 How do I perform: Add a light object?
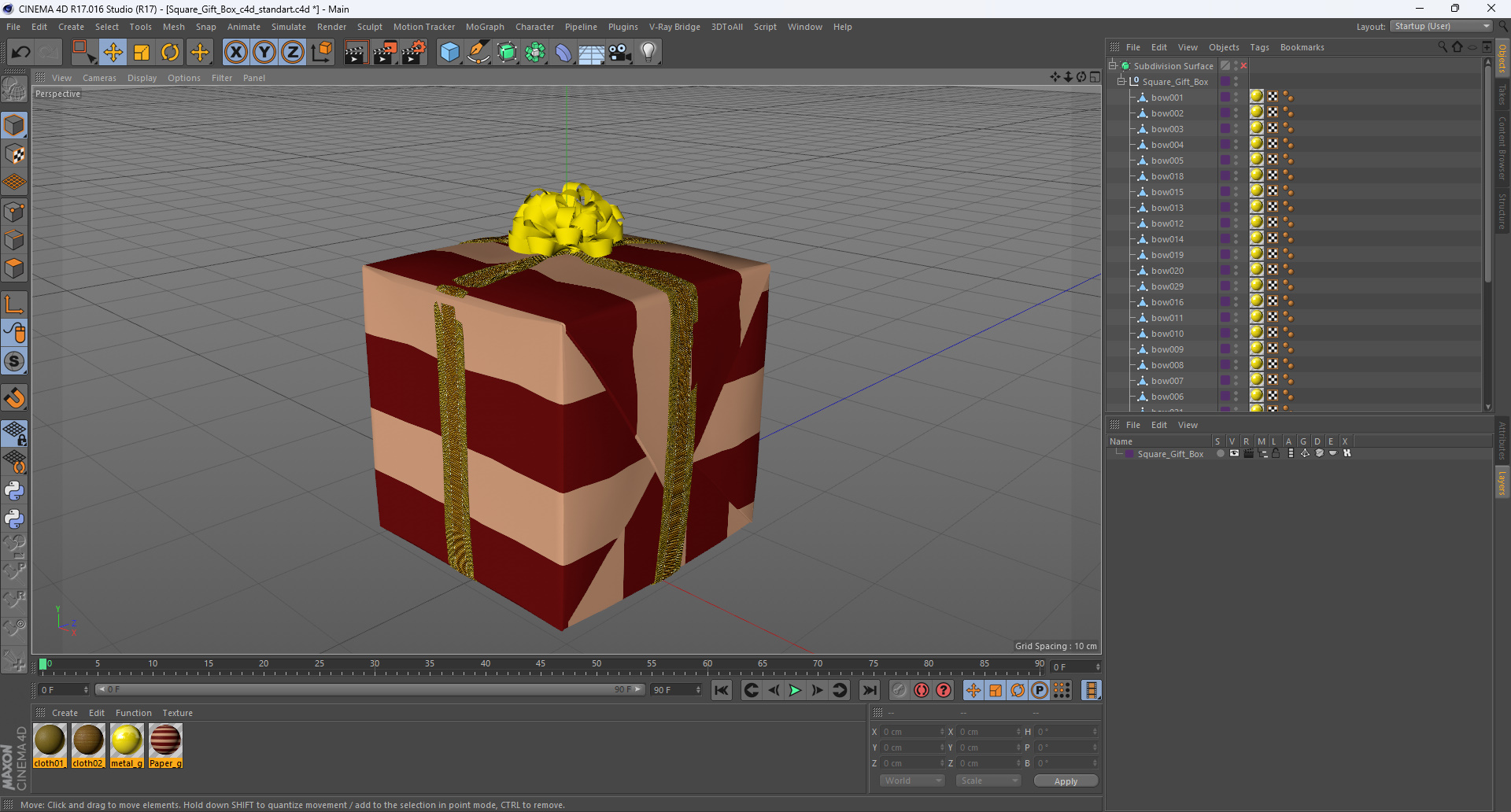click(648, 53)
